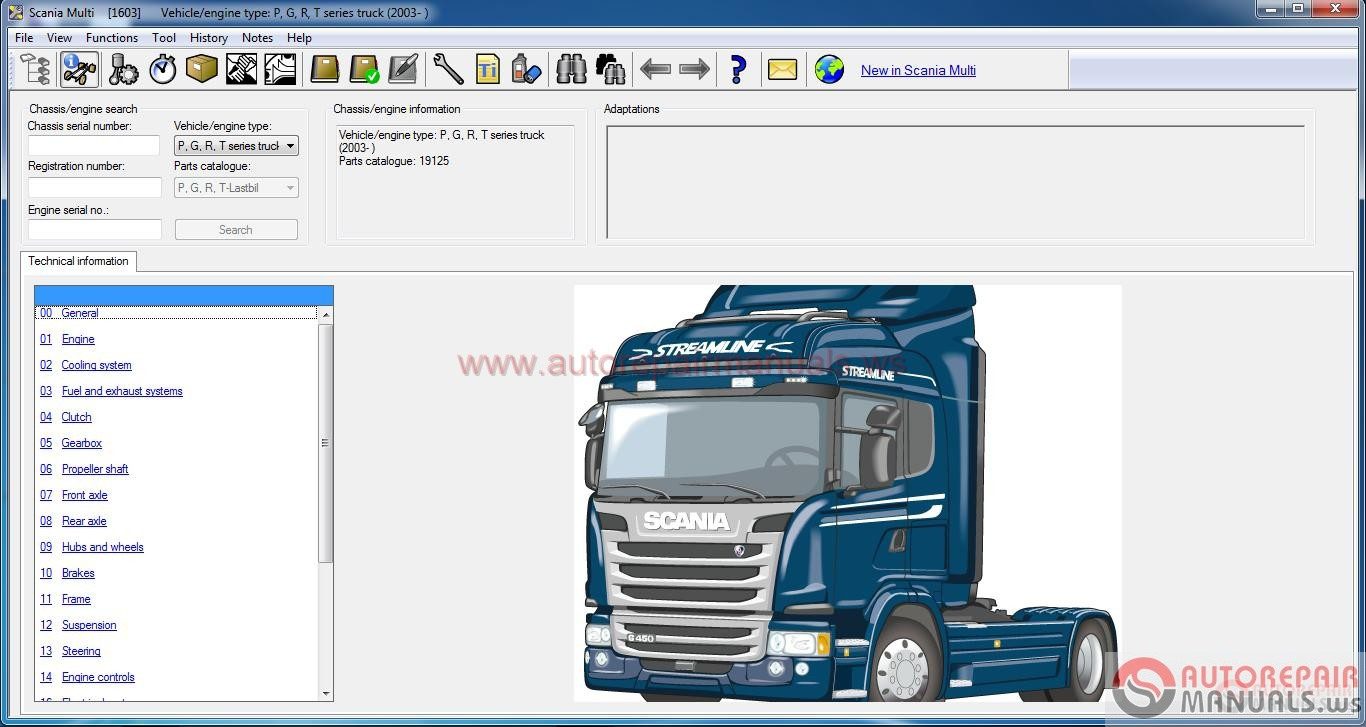The width and height of the screenshot is (1366, 727).
Task: Open the Suspension section link
Action: [x=89, y=625]
